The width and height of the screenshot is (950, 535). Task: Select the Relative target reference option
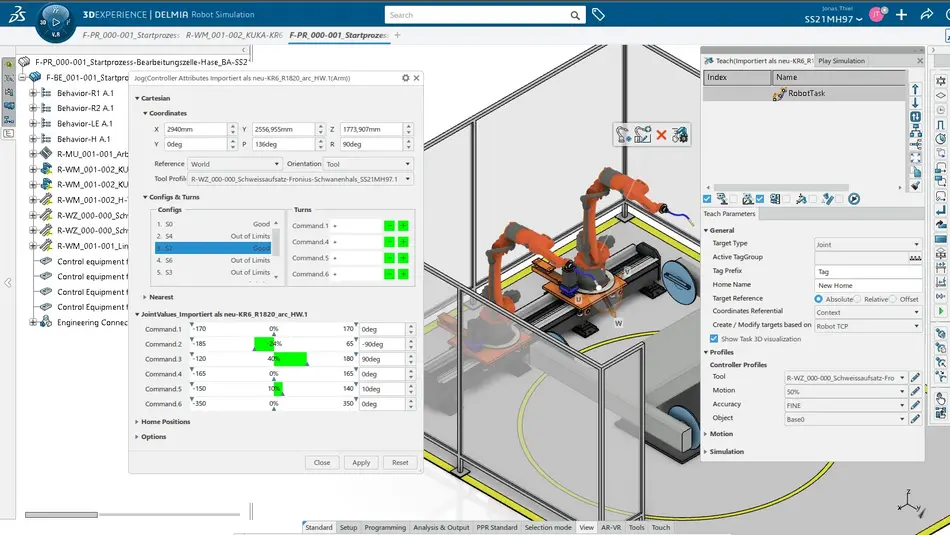pyautogui.click(x=857, y=299)
